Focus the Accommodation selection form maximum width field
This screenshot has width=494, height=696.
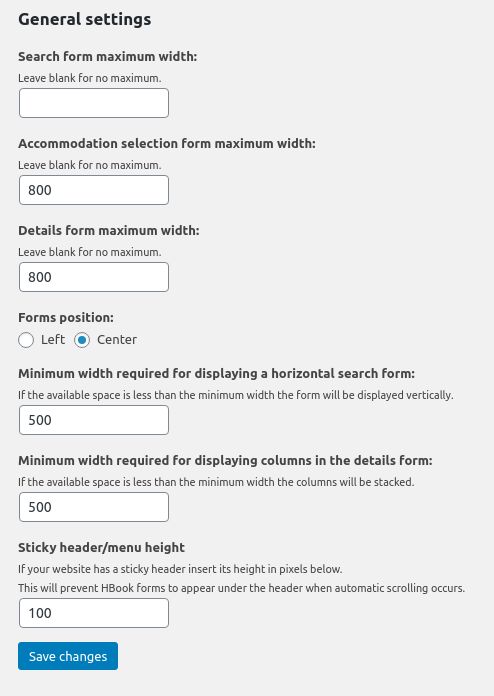(x=94, y=190)
